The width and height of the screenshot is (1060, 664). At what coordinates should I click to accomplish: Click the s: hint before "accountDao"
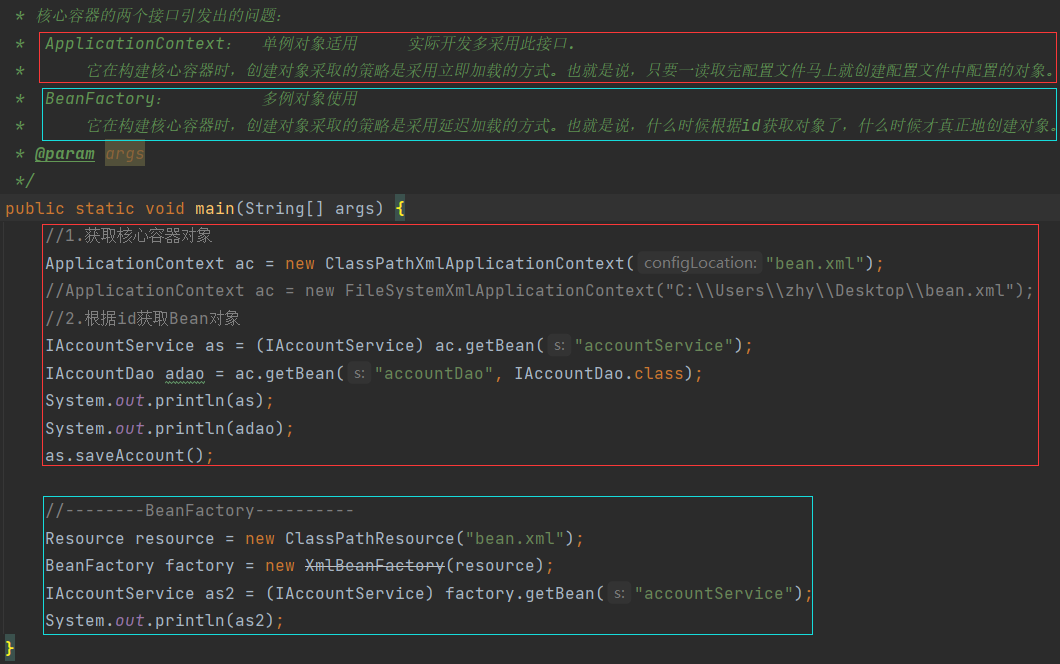[359, 373]
